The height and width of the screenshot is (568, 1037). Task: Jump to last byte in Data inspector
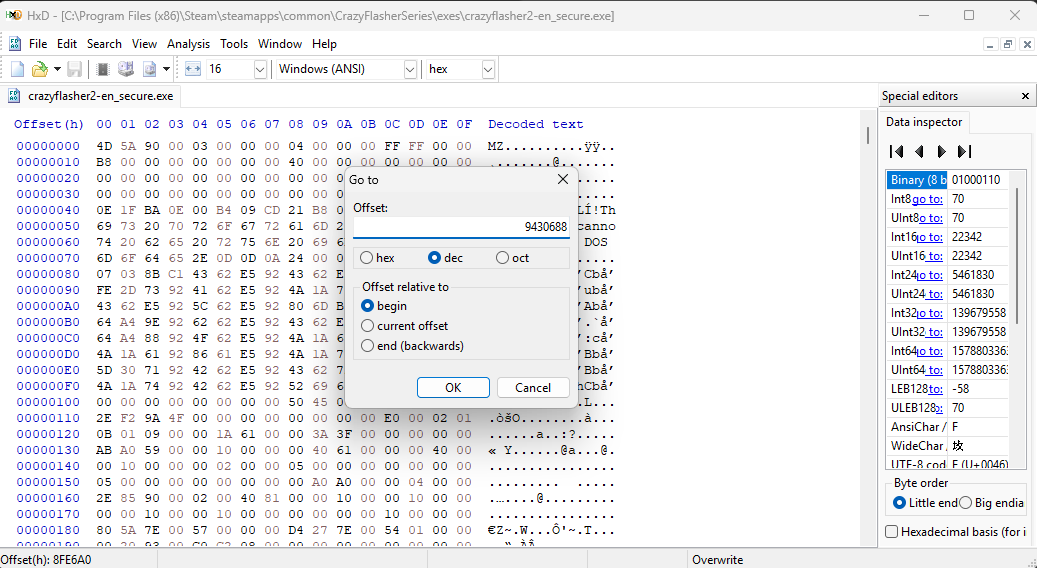(964, 152)
